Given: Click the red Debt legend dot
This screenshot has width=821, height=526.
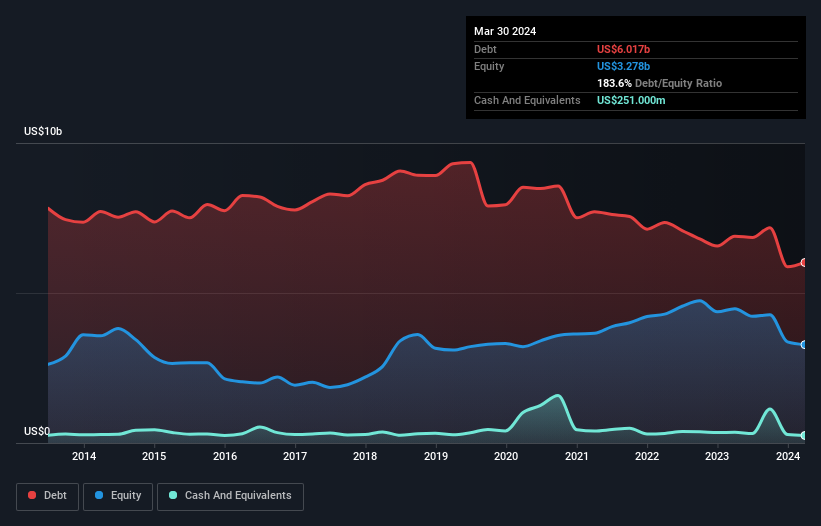Looking at the screenshot, I should pyautogui.click(x=32, y=495).
